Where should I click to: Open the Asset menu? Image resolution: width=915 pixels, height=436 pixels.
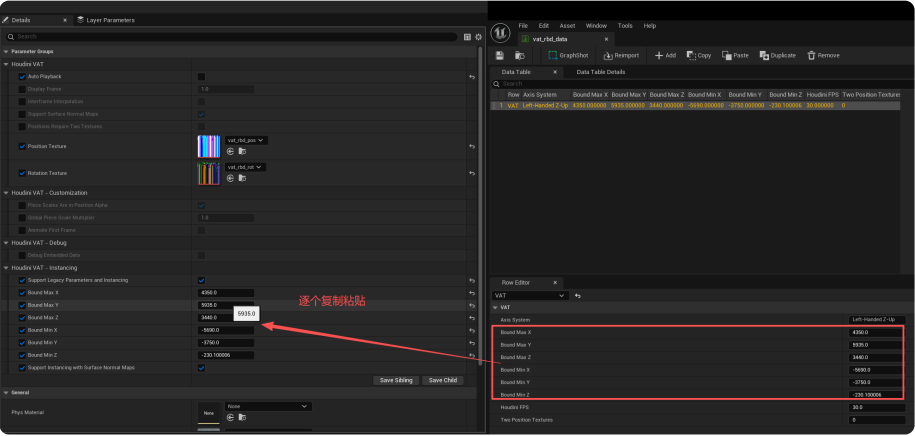(x=567, y=25)
